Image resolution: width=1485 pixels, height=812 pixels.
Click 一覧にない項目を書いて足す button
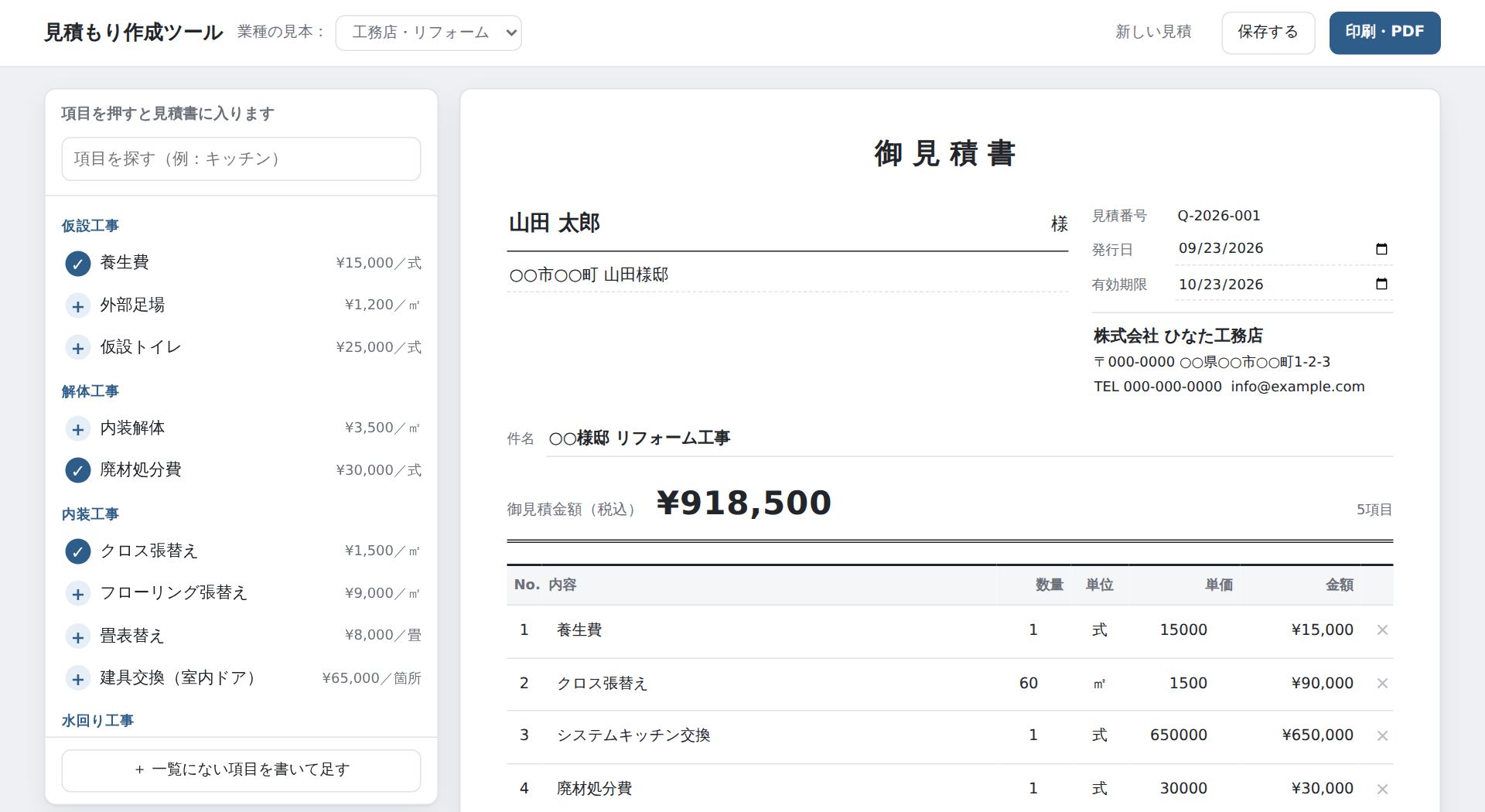click(x=241, y=770)
